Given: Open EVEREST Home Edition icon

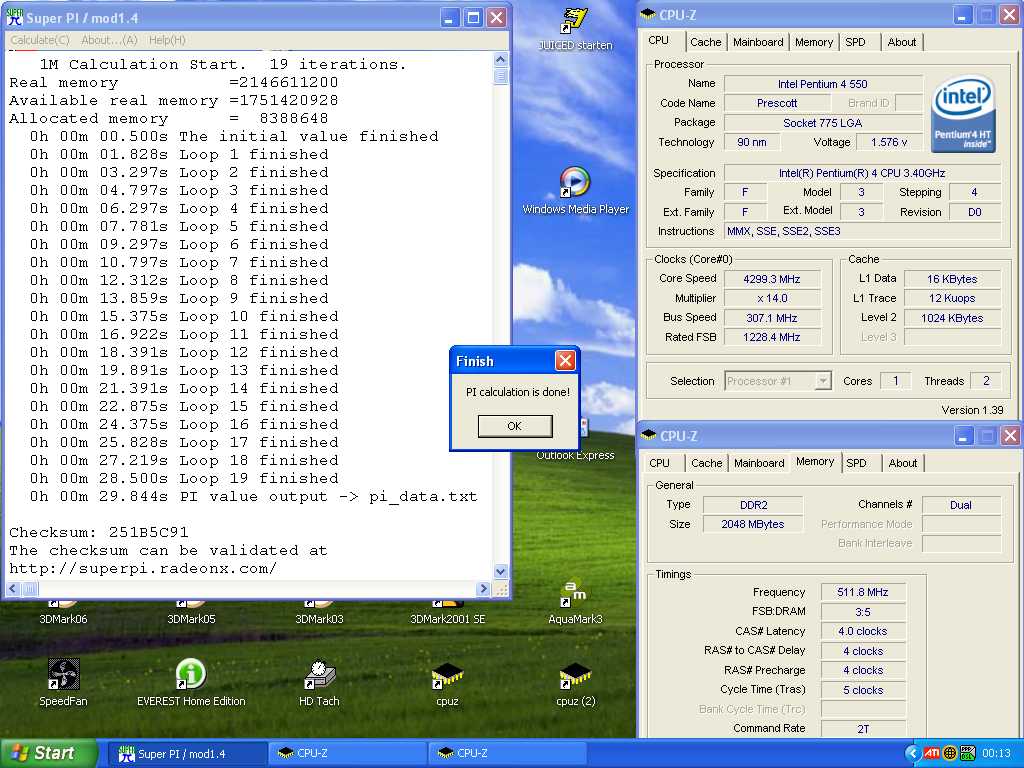Looking at the screenshot, I should click(x=191, y=682).
